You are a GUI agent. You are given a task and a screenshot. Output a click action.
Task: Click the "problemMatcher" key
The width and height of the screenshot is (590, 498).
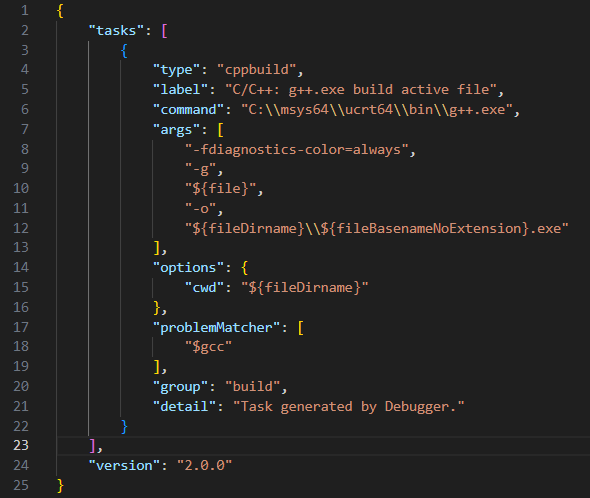(x=216, y=327)
